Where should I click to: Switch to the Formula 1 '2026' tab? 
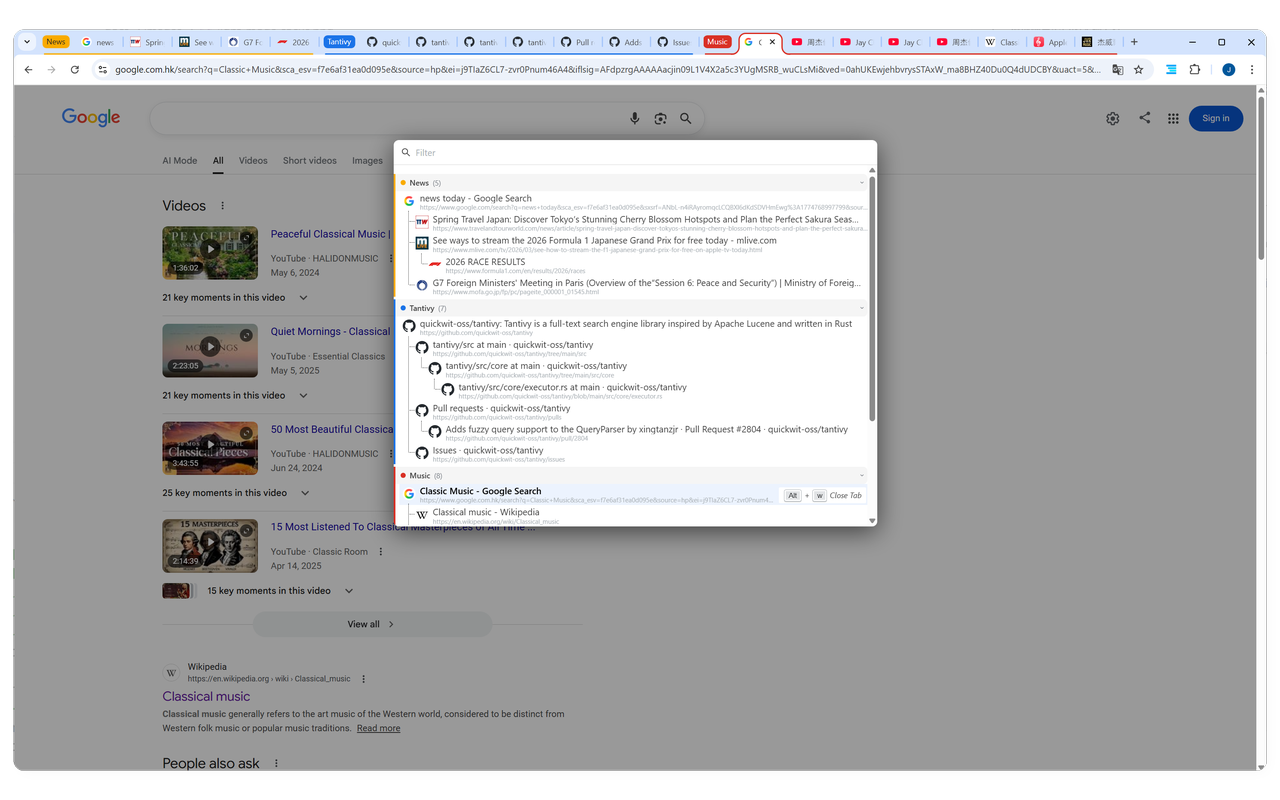pyautogui.click(x=293, y=42)
